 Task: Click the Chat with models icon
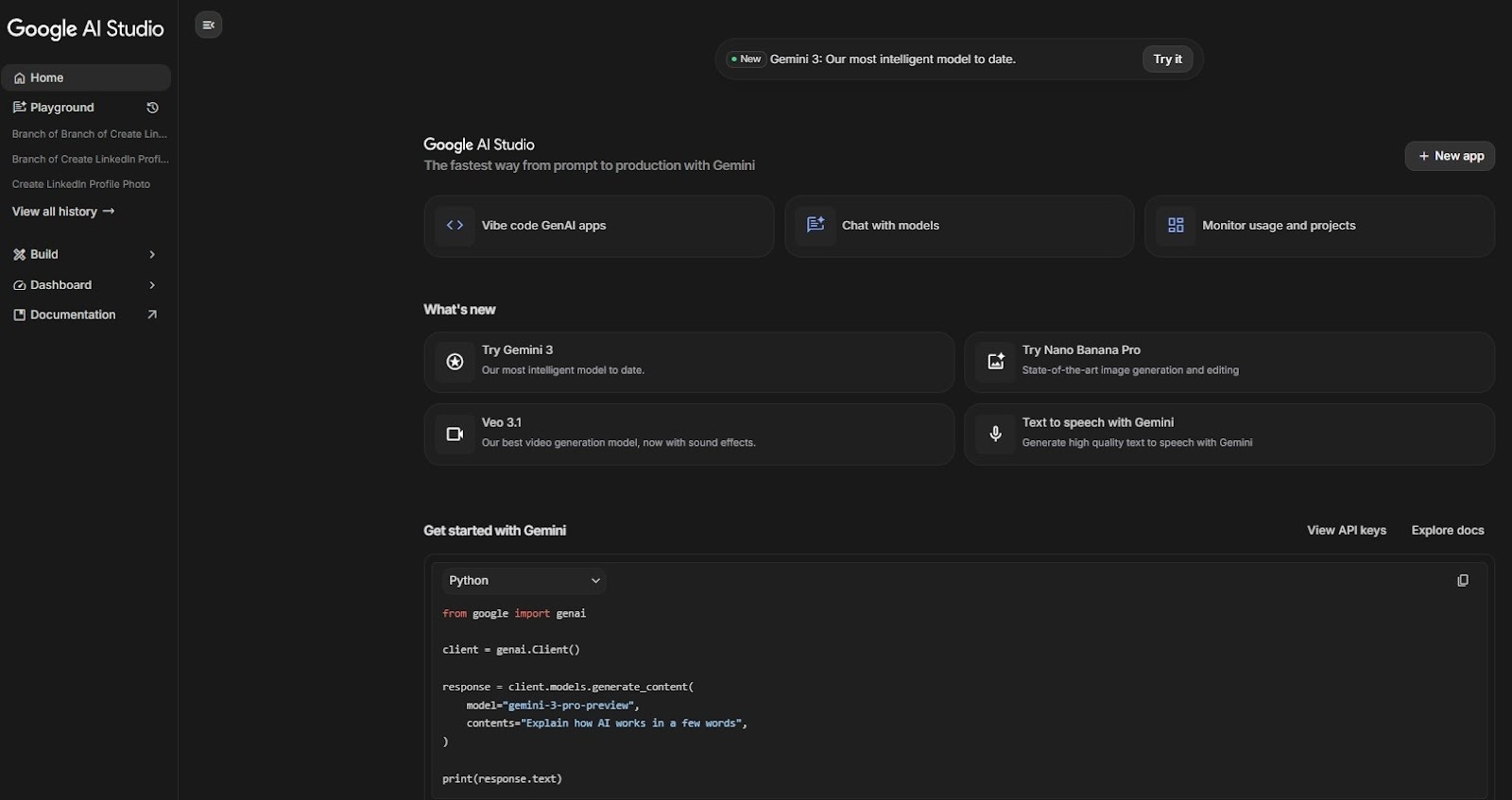click(x=815, y=226)
